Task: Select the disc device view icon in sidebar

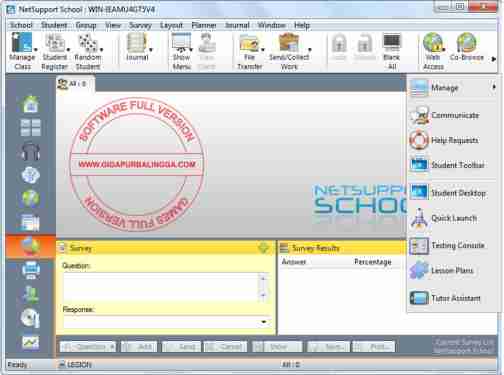Action: (30, 318)
